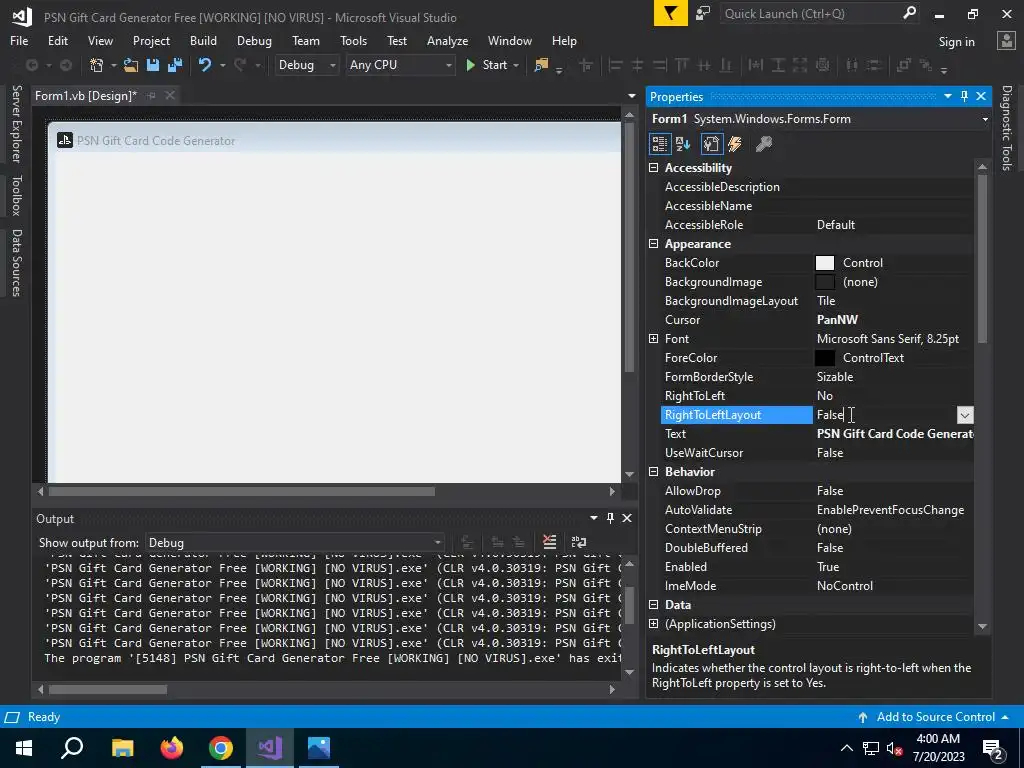Pin the Output panel with the pushpin
Viewport: 1024px width, 768px height.
coord(610,518)
